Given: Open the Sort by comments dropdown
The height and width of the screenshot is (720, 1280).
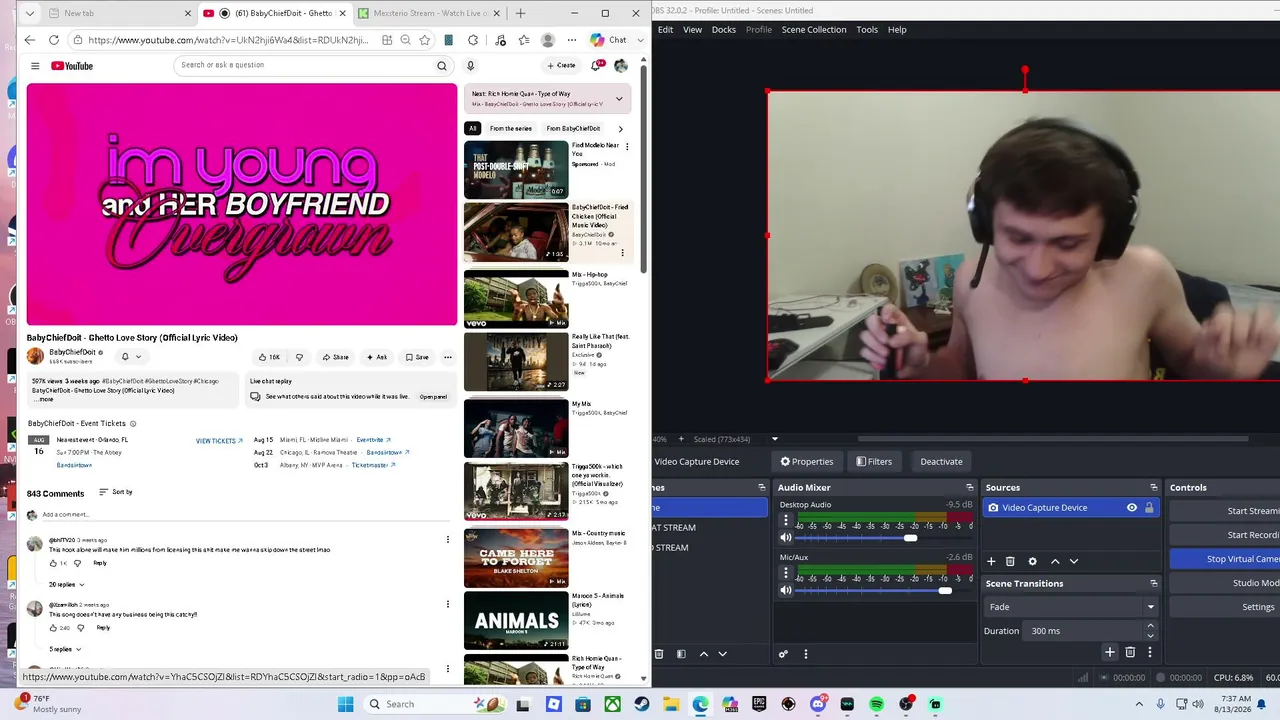Looking at the screenshot, I should click(116, 492).
